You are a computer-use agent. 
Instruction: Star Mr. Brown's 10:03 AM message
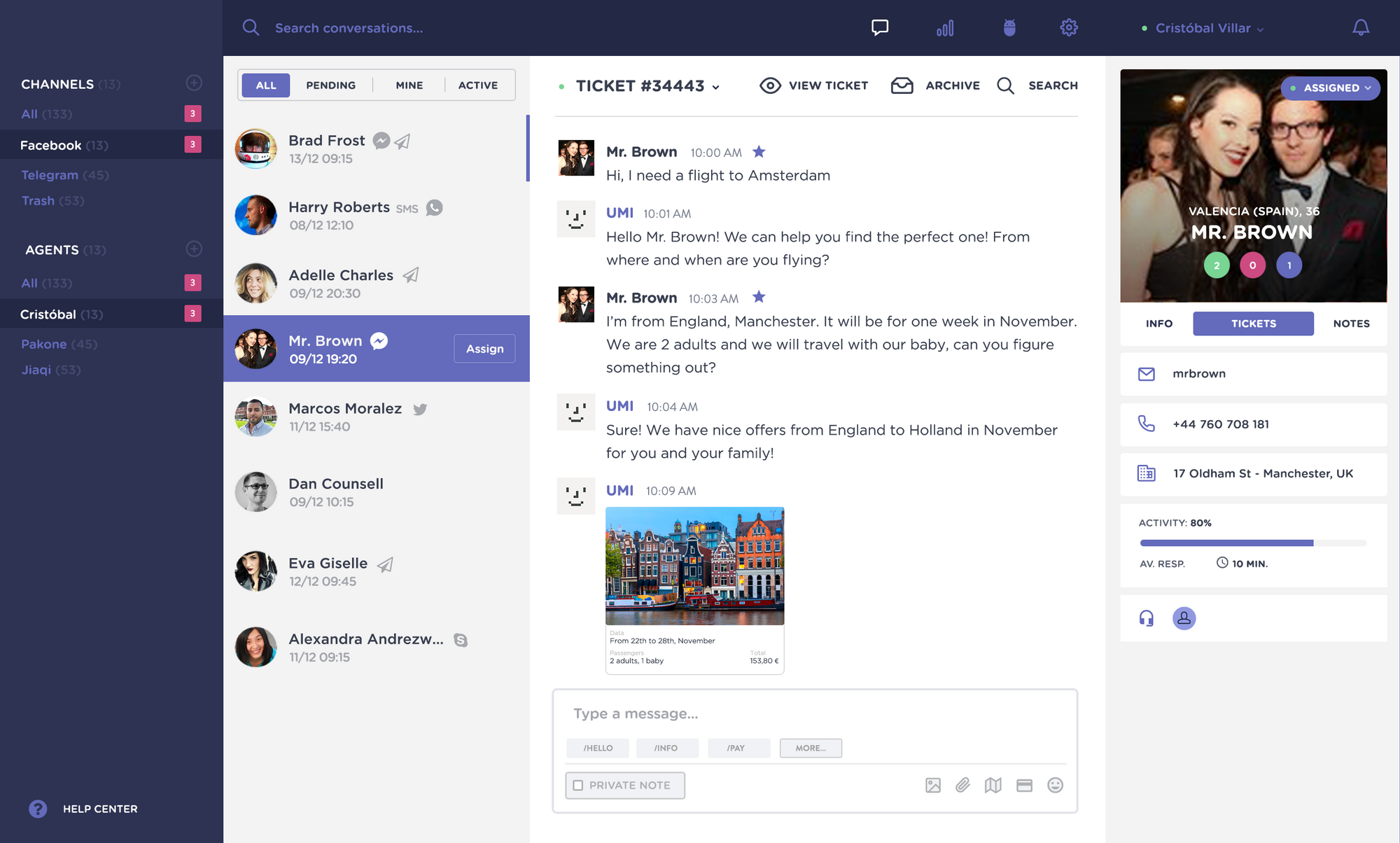[x=759, y=298]
